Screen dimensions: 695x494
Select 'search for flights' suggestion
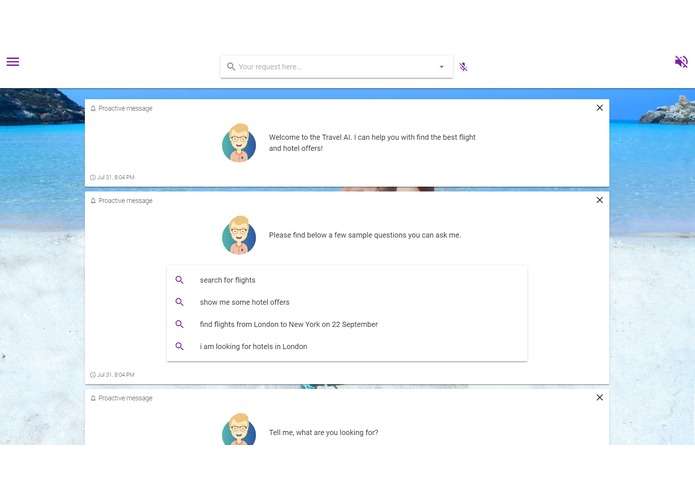tap(347, 280)
